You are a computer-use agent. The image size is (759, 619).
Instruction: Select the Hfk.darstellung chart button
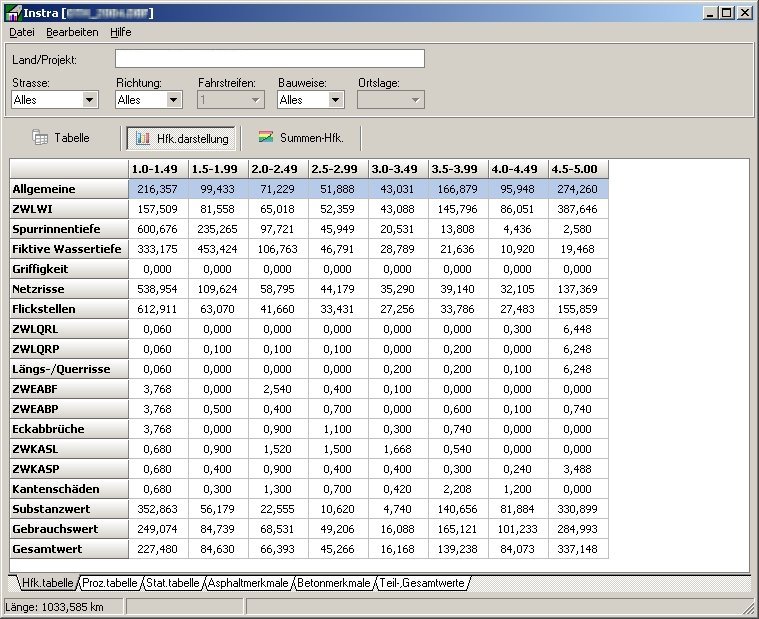182,138
